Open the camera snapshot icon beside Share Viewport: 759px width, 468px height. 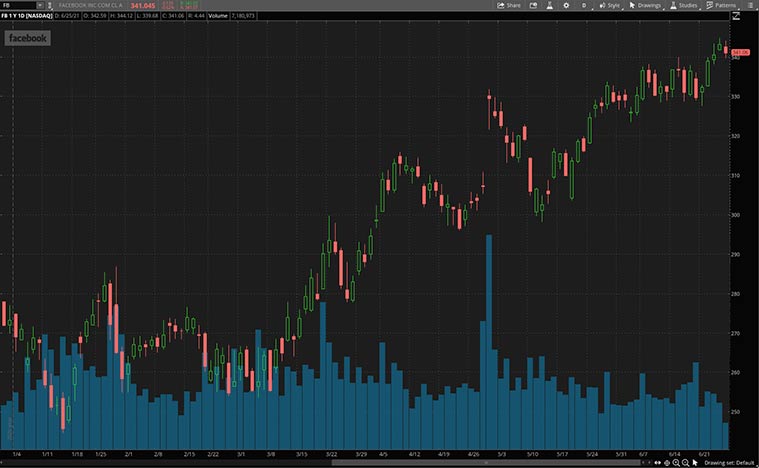point(533,5)
